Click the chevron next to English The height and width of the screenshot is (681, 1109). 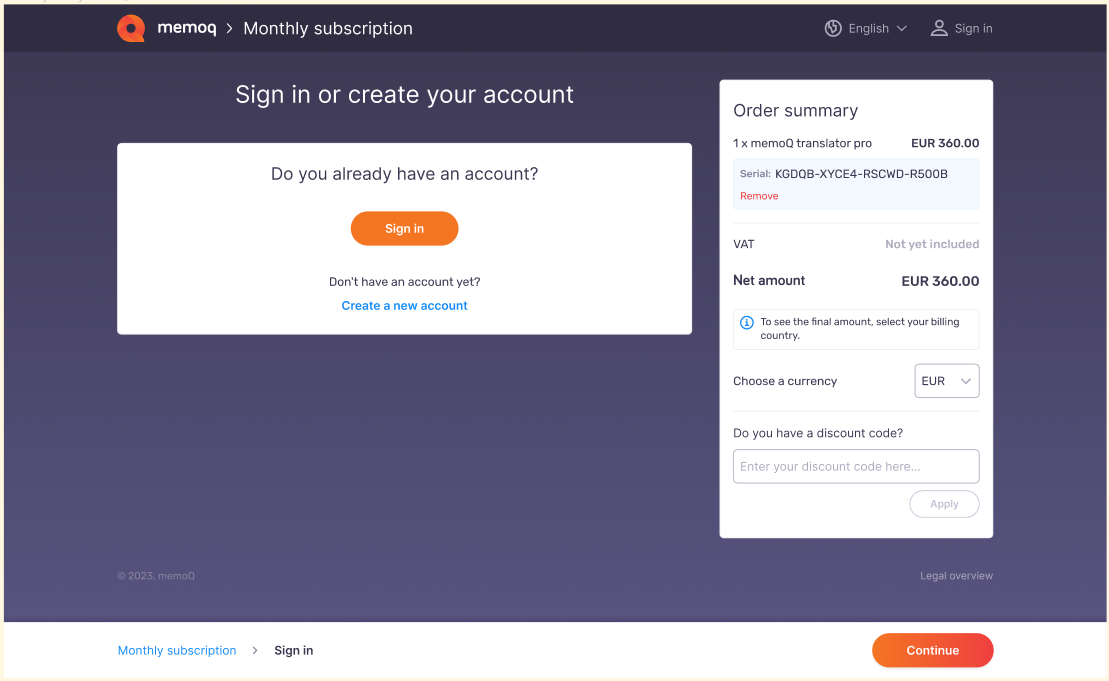pos(902,28)
